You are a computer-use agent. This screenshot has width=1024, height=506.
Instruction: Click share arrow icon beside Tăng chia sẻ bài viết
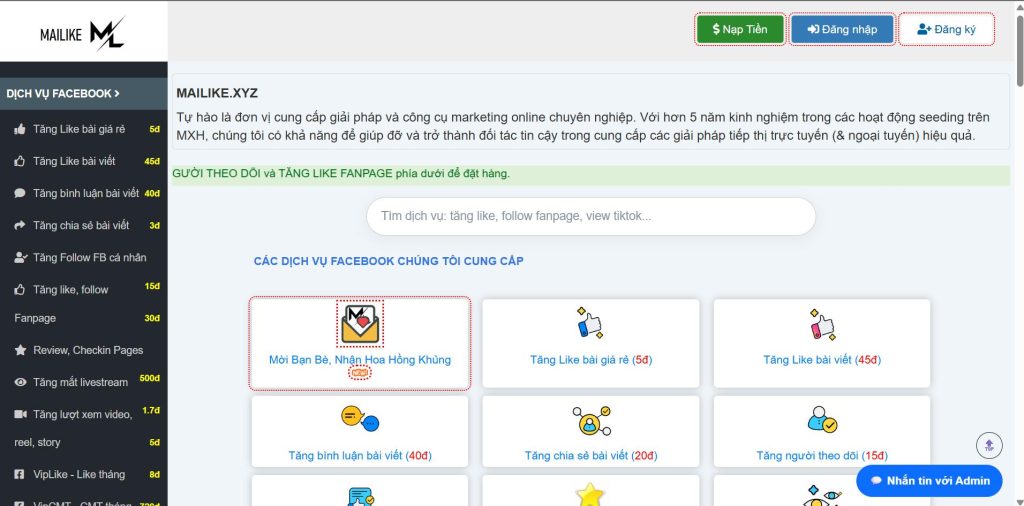coord(20,225)
